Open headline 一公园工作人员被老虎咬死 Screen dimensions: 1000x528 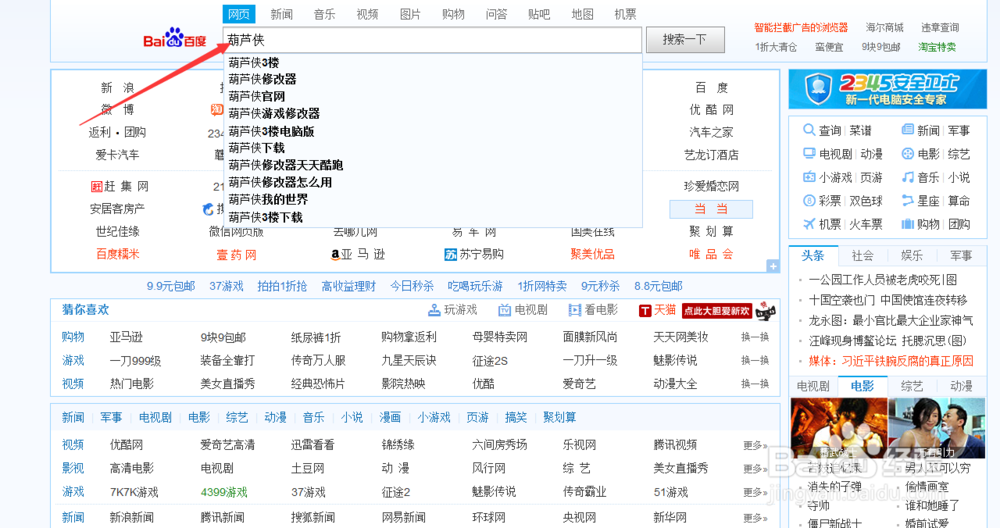883,280
